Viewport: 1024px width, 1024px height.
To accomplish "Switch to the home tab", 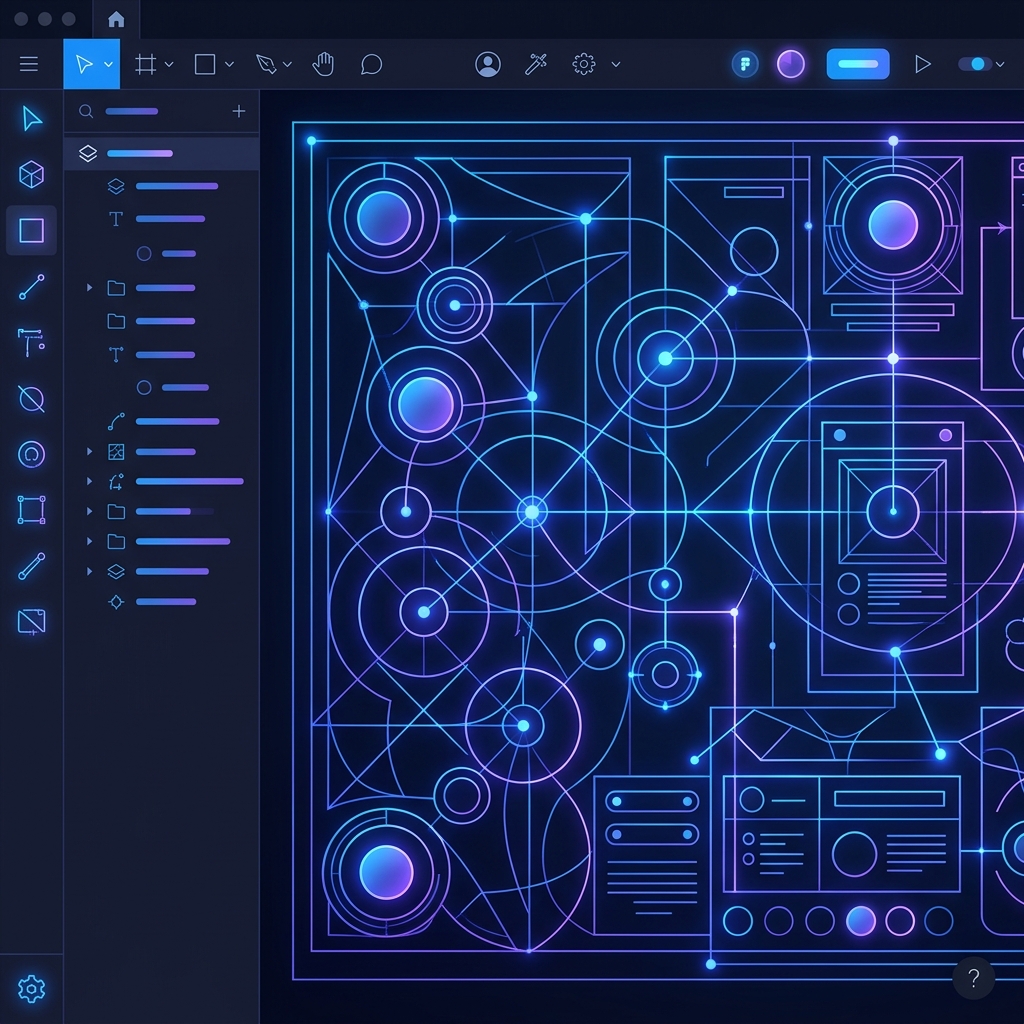I will [116, 20].
